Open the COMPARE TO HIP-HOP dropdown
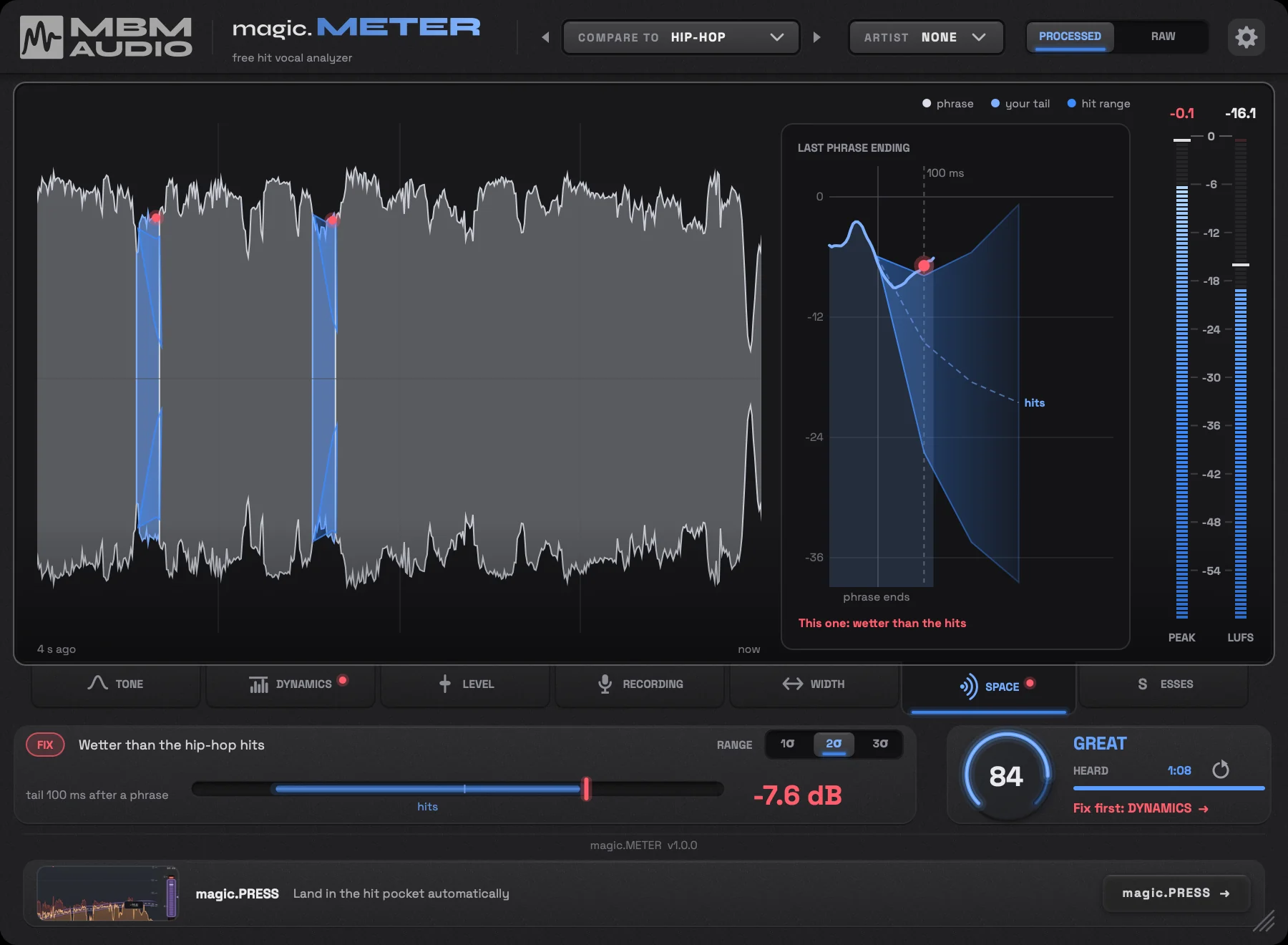This screenshot has height=945, width=1288. [680, 37]
